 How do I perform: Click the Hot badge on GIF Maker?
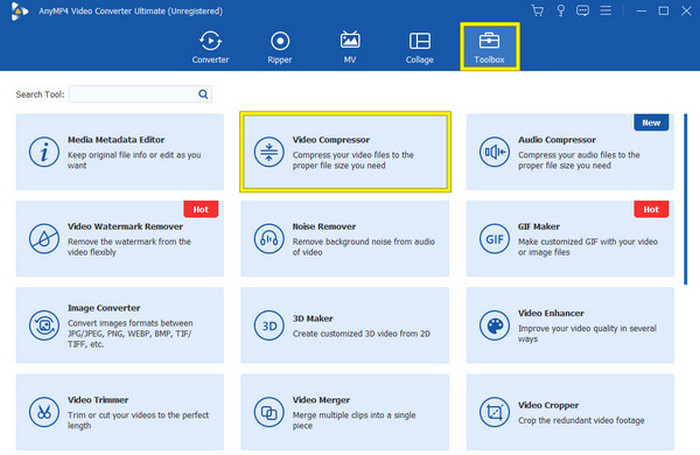pos(651,209)
